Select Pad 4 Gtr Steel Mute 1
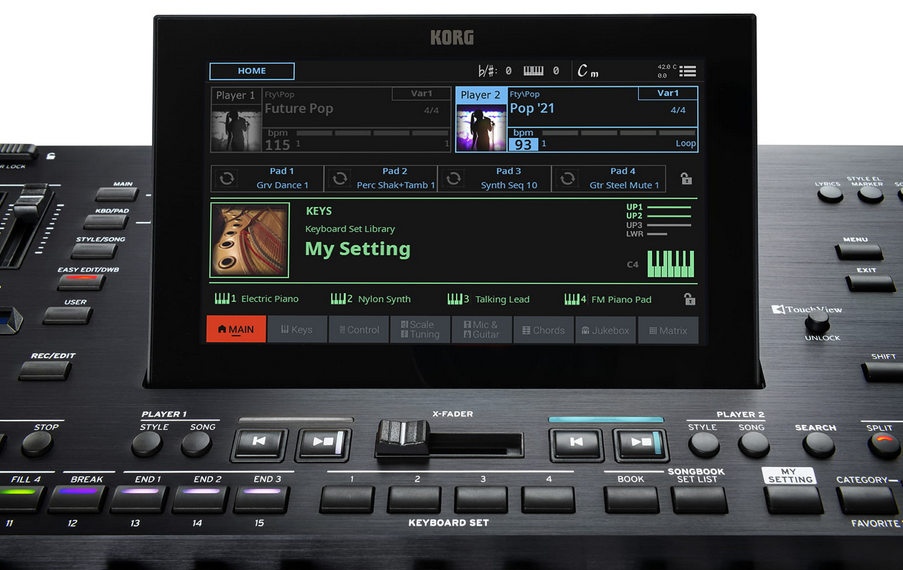 pyautogui.click(x=608, y=178)
